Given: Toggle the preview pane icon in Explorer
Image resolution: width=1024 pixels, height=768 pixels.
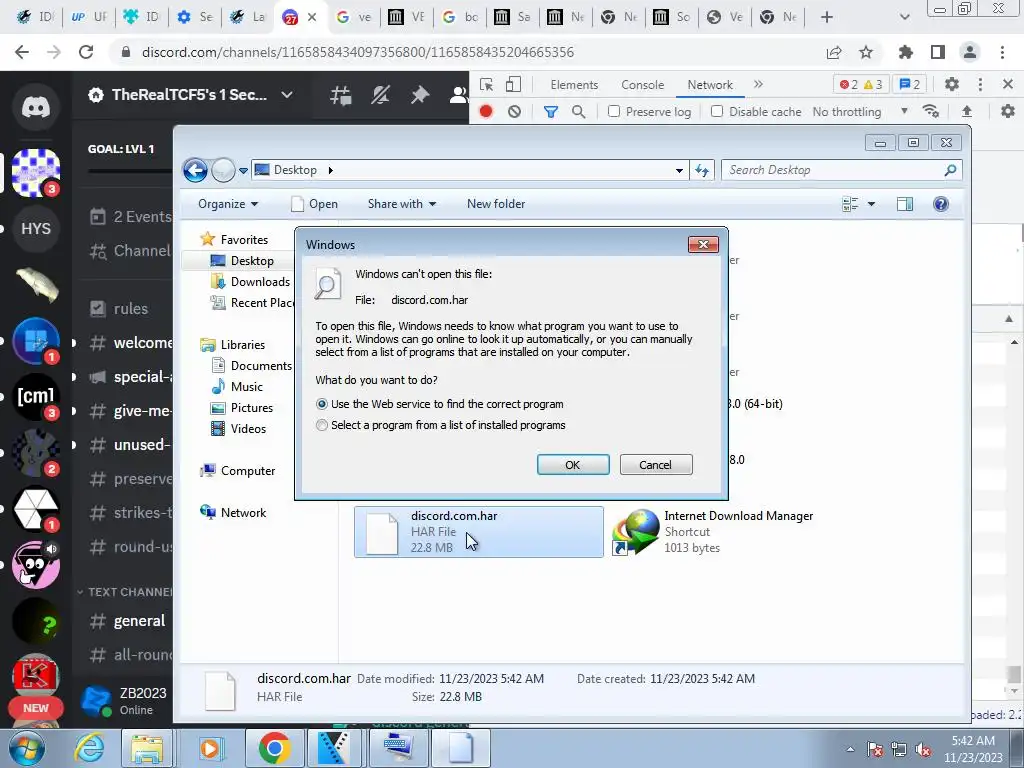Looking at the screenshot, I should (905, 204).
